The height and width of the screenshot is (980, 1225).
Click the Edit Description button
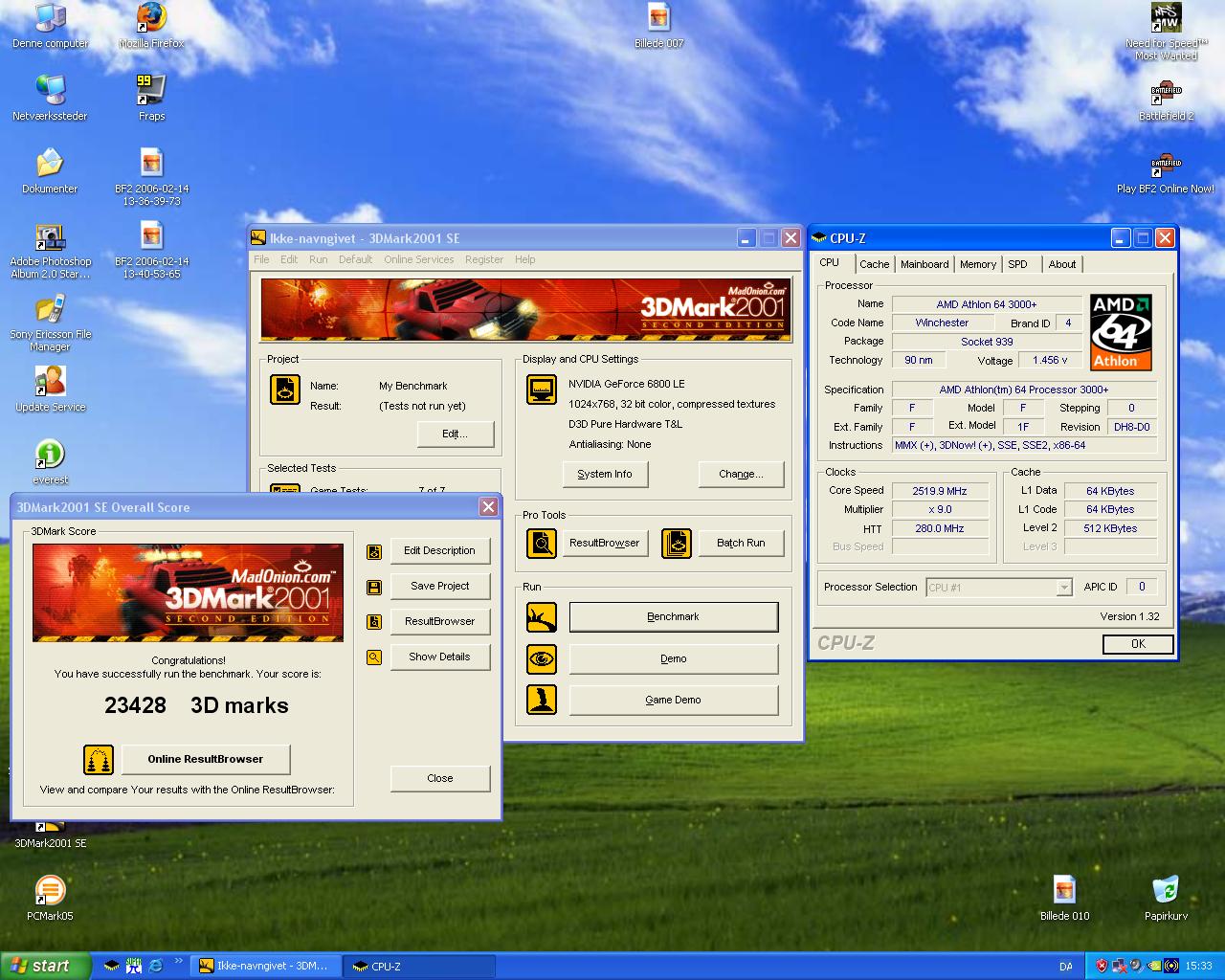coord(440,551)
